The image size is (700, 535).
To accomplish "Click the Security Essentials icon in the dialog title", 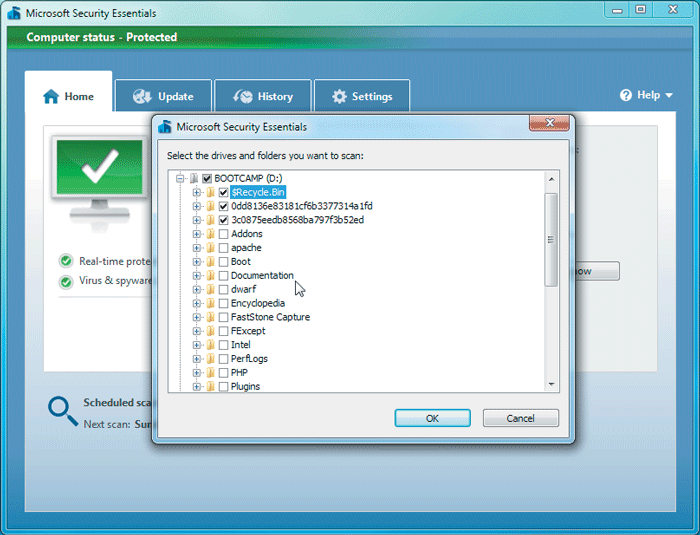I will 165,127.
